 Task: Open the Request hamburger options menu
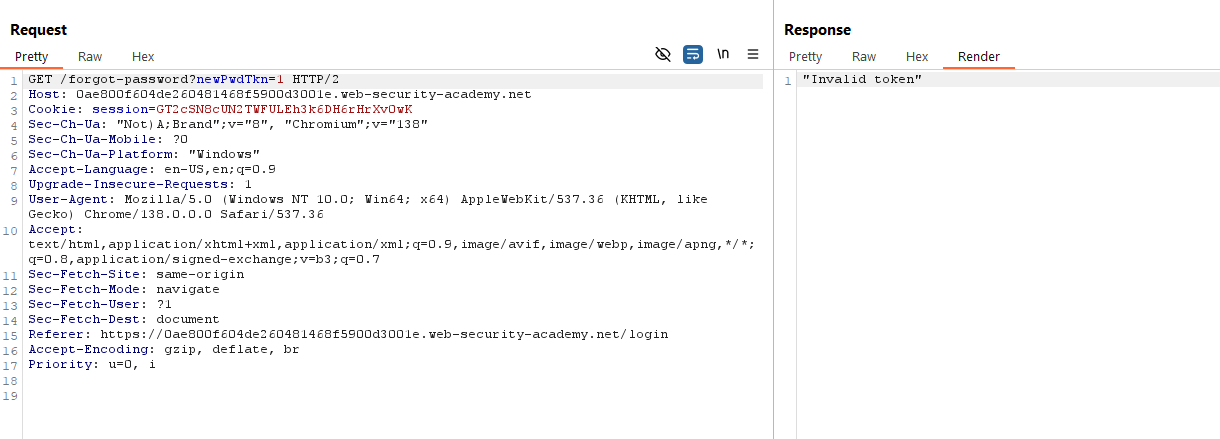coord(753,54)
